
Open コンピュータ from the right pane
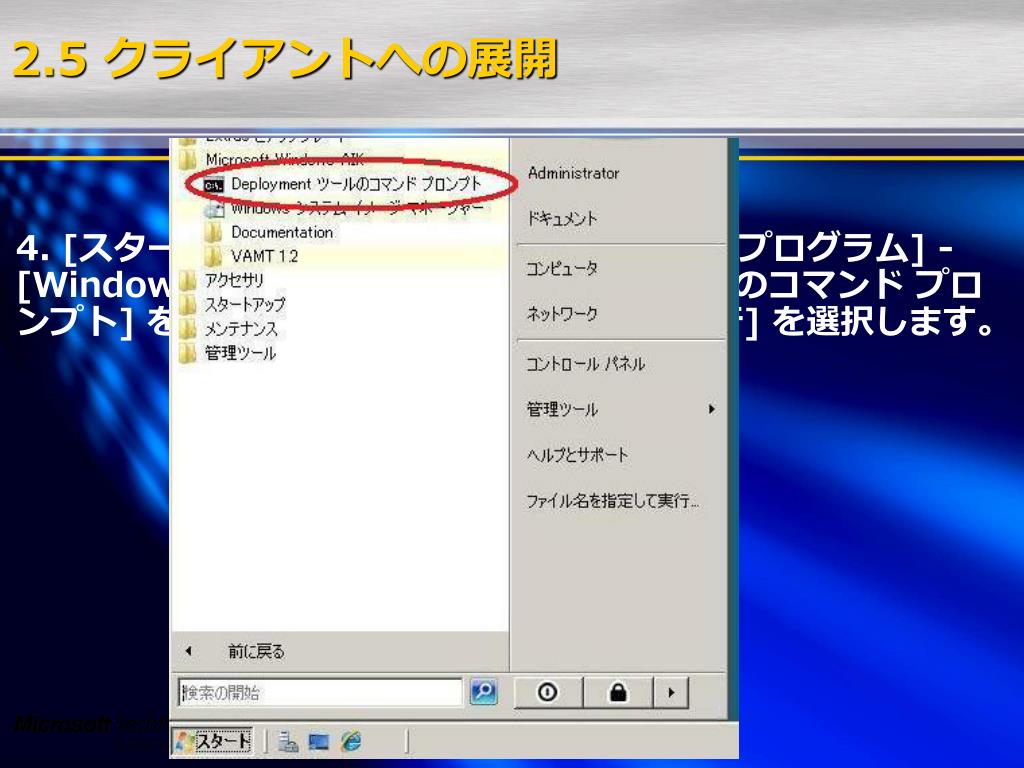562,268
